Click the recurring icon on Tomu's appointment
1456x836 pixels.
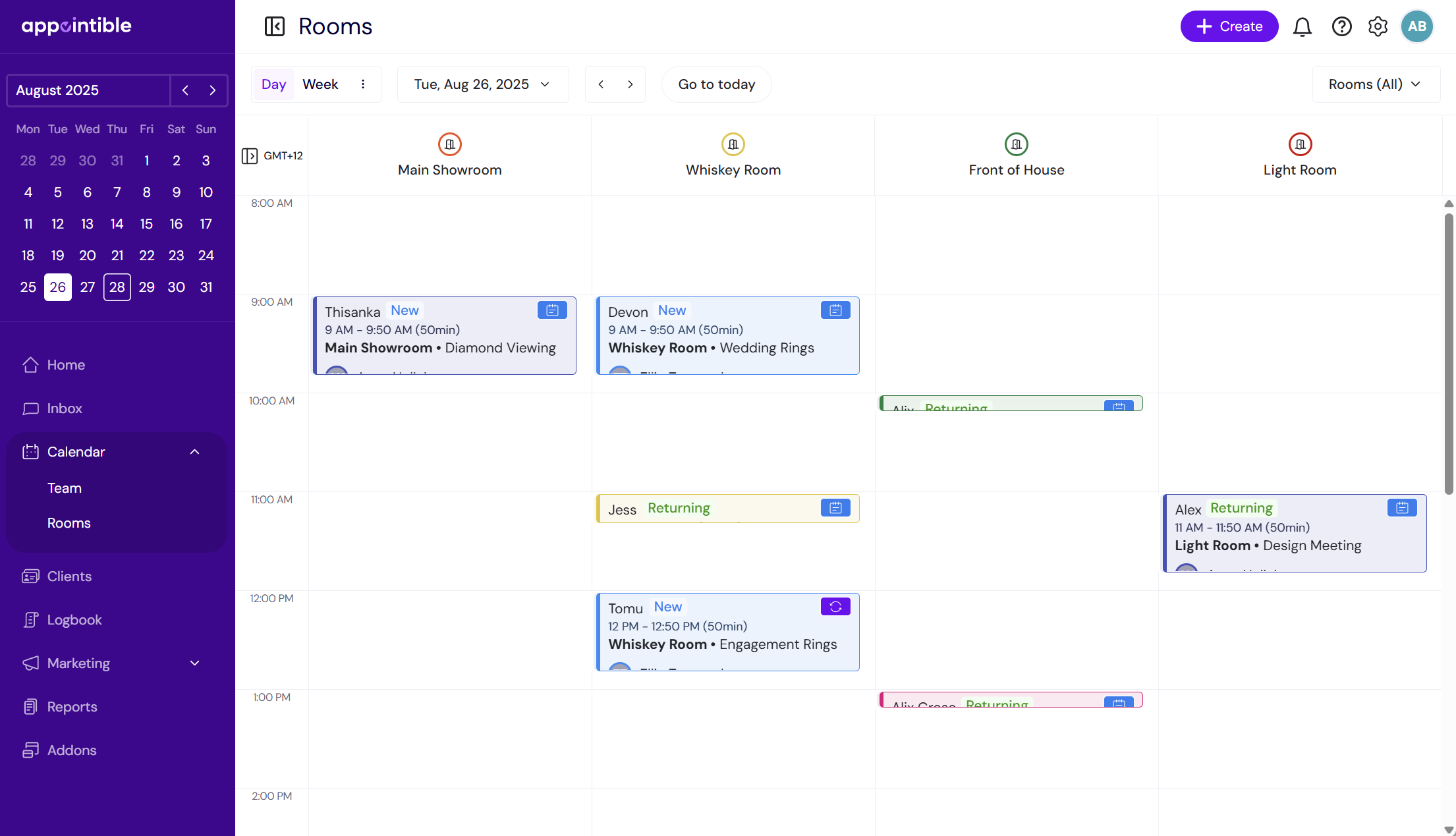tap(835, 607)
